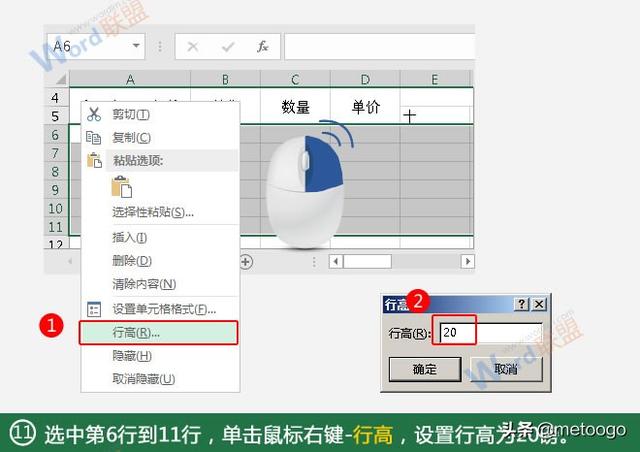
Task: Click the formula bar confirm checkmark icon
Action: tap(228, 47)
